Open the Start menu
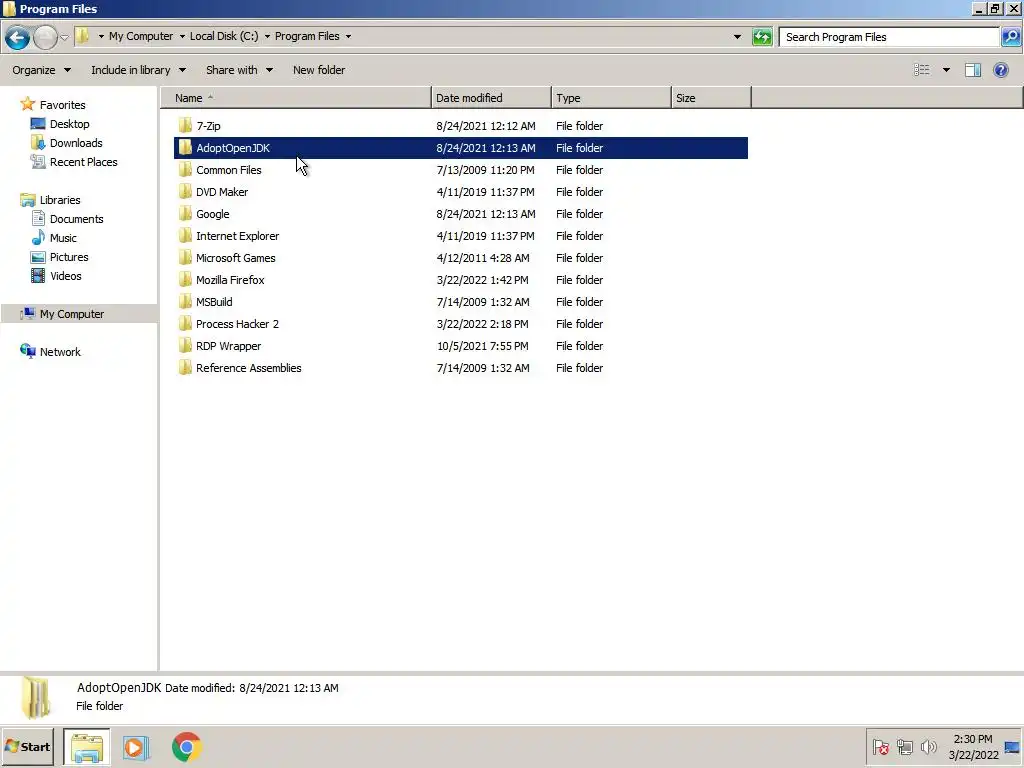The width and height of the screenshot is (1024, 768). pyautogui.click(x=27, y=746)
